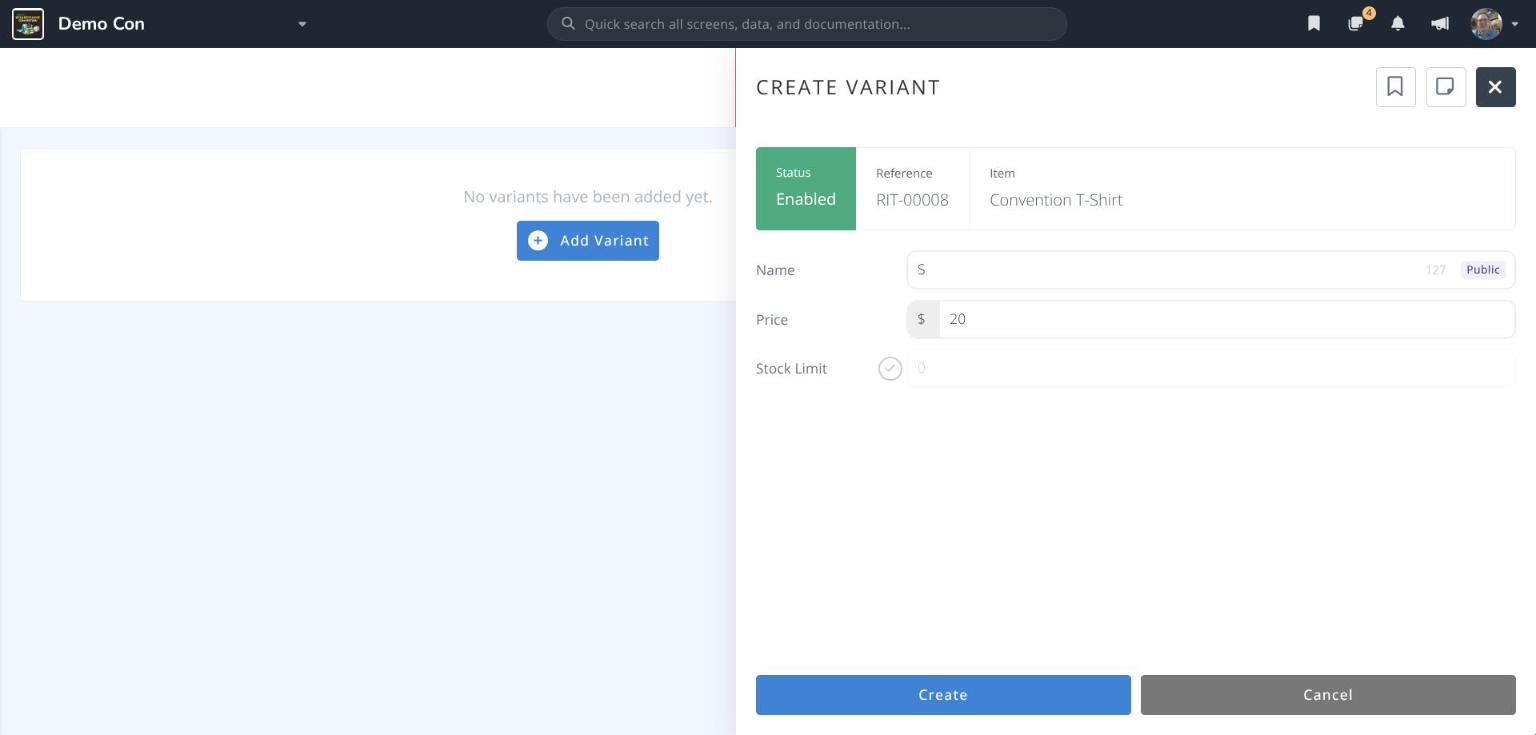Viewport: 1536px width, 735px height.
Task: Click the Price input field
Action: (1226, 319)
